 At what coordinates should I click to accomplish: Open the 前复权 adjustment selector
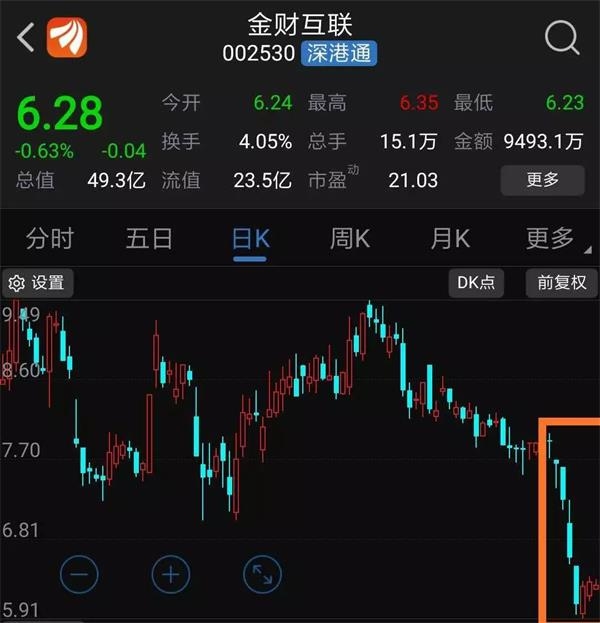coord(562,283)
